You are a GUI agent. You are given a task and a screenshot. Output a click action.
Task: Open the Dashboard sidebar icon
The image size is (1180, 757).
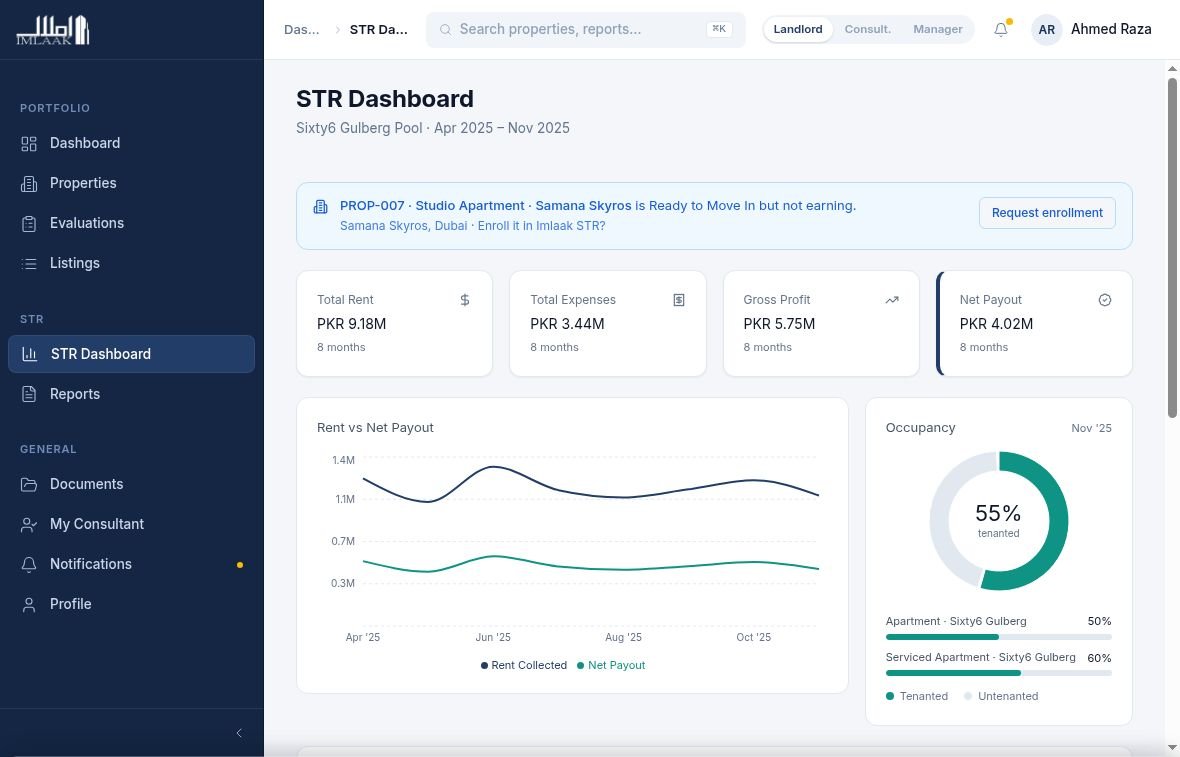coord(29,144)
